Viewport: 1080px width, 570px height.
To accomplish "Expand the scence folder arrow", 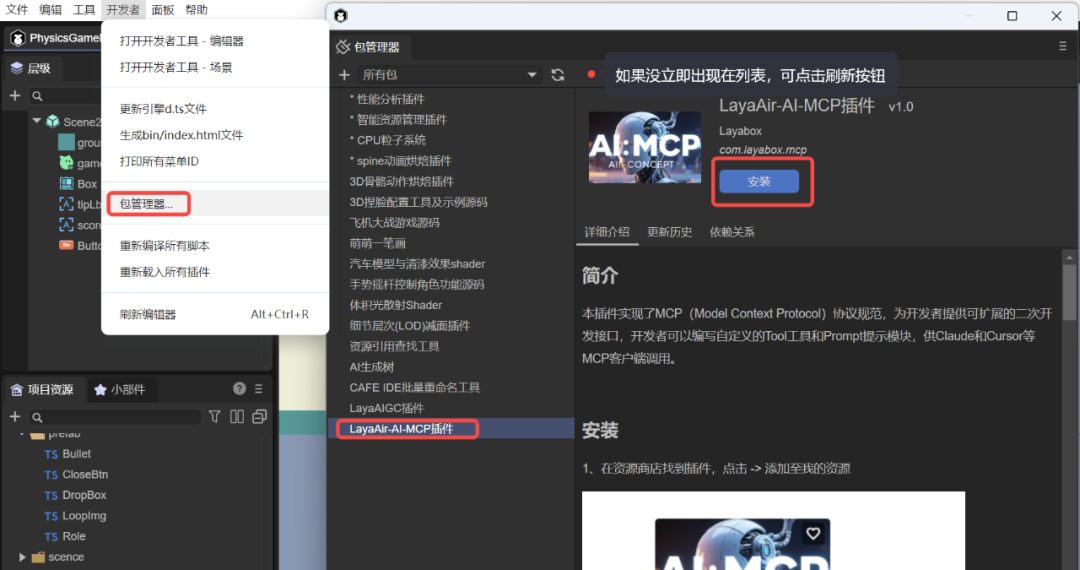I will [22, 557].
